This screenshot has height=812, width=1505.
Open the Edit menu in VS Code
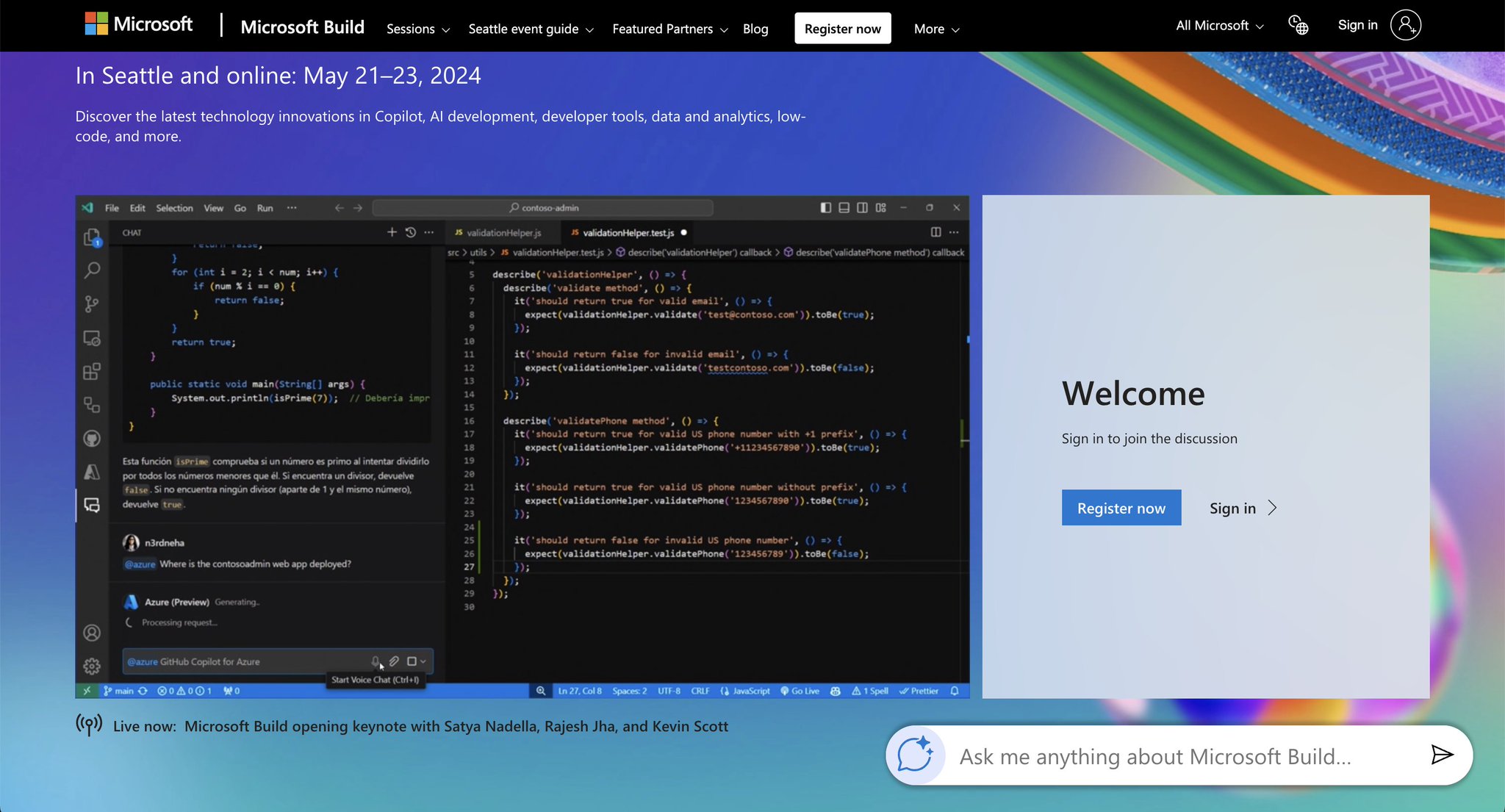(x=137, y=208)
